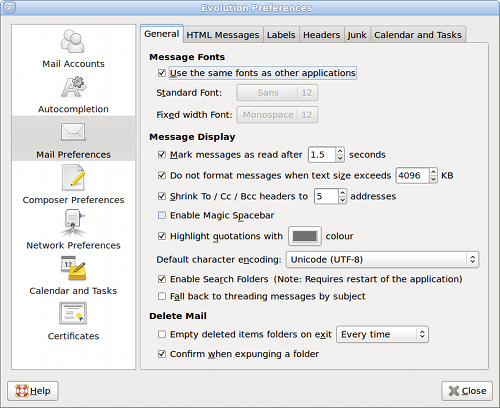Increase the addresses count stepper
Viewport: 500px width, 408px height.
pos(342,192)
